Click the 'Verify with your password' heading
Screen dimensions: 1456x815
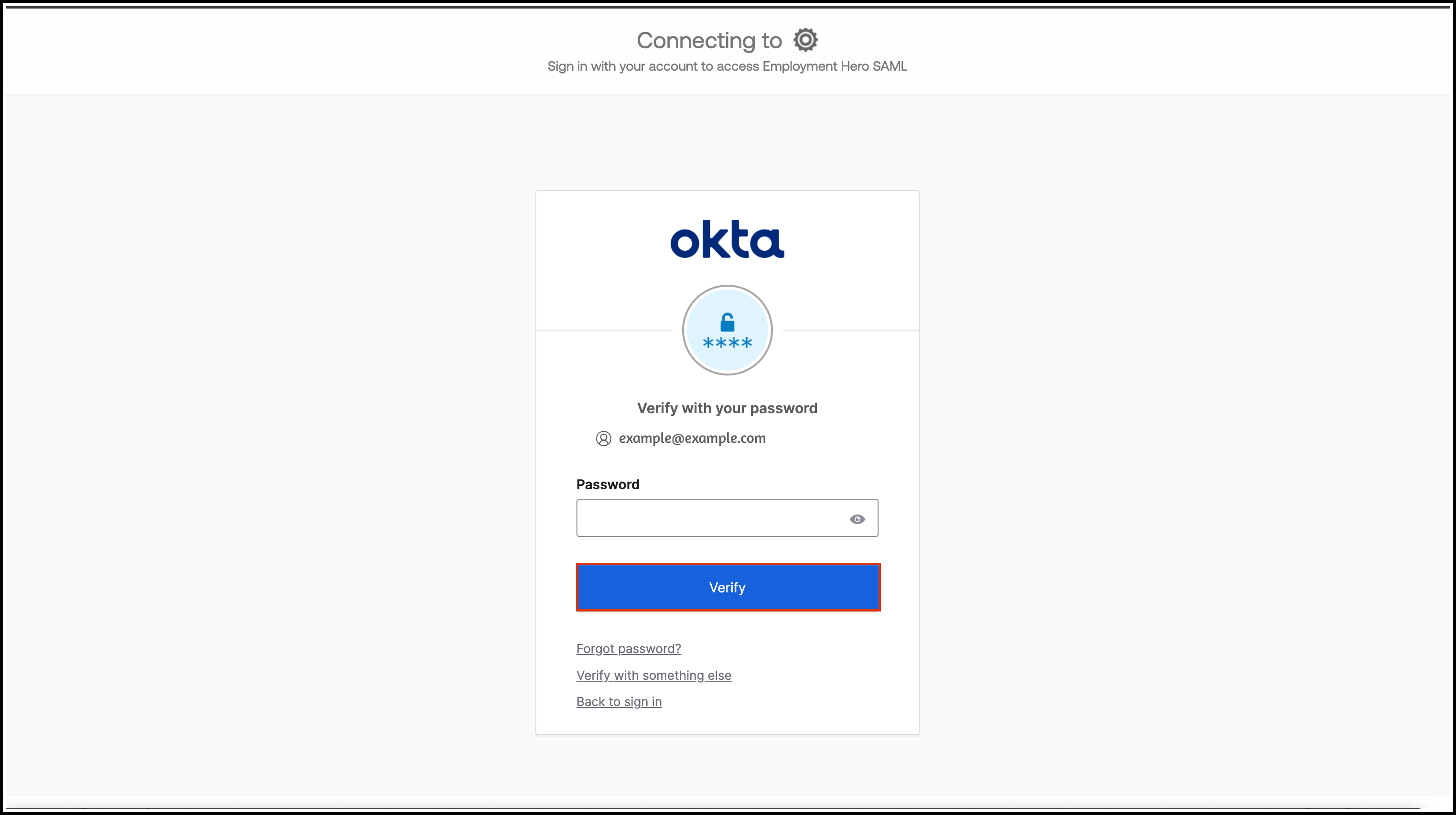pos(727,408)
